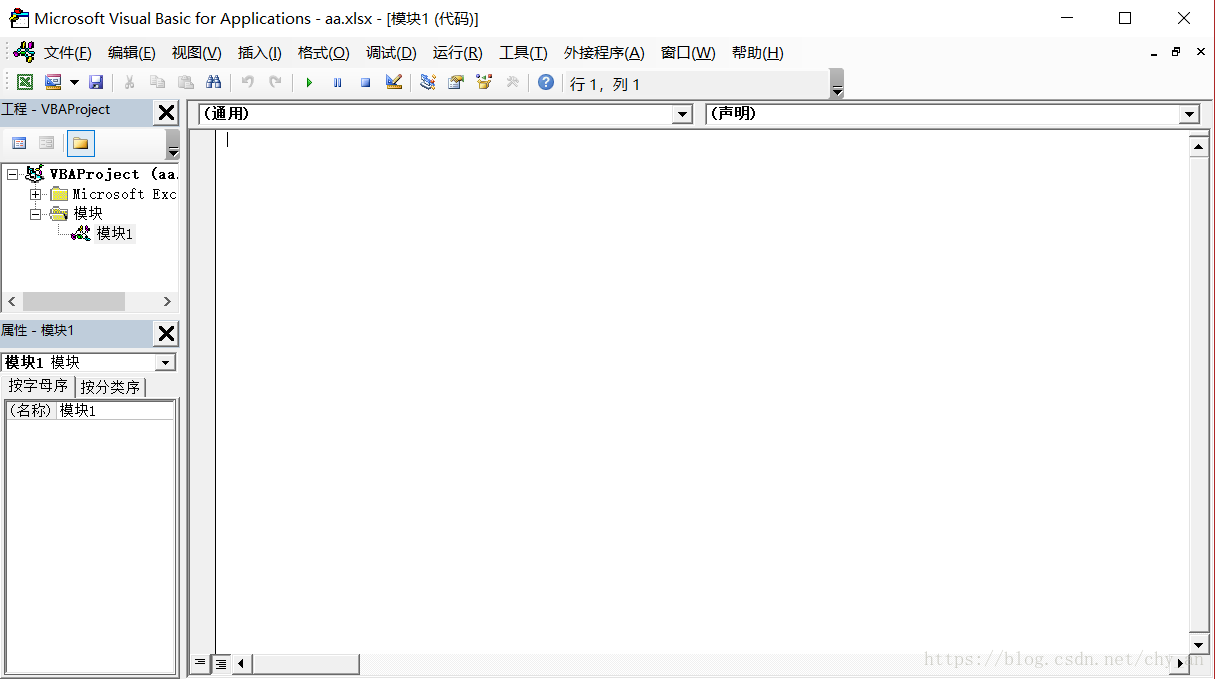Select the 模块 folder item
Screen dimensions: 1215x679
[88, 213]
